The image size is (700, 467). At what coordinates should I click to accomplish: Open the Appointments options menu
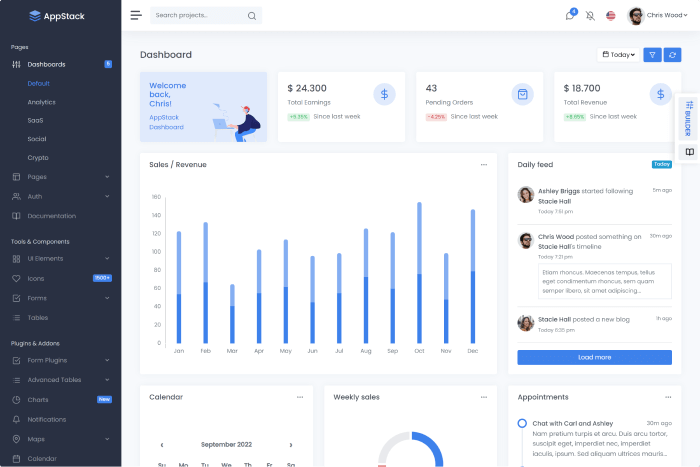coord(668,397)
